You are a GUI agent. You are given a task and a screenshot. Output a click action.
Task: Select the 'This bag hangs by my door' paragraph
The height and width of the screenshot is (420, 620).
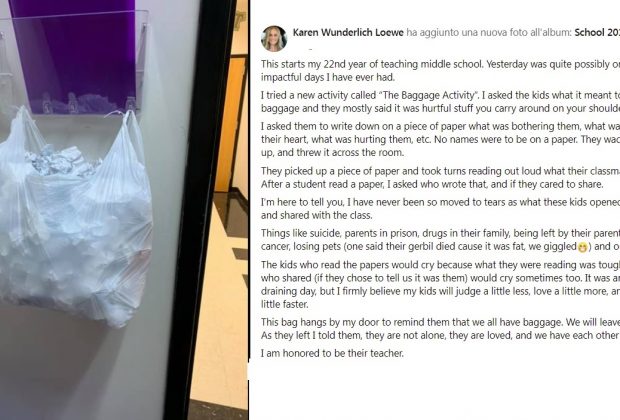point(440,329)
